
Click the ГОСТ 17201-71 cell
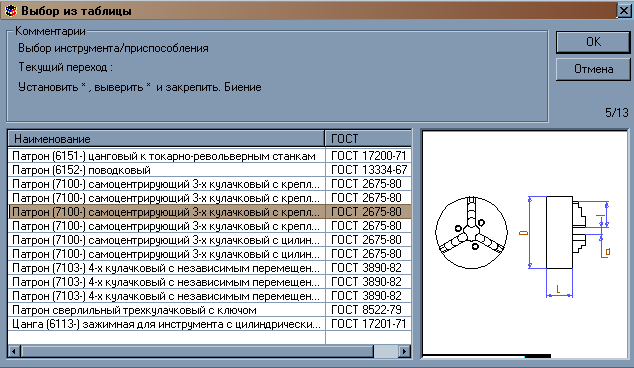pyautogui.click(x=368, y=324)
